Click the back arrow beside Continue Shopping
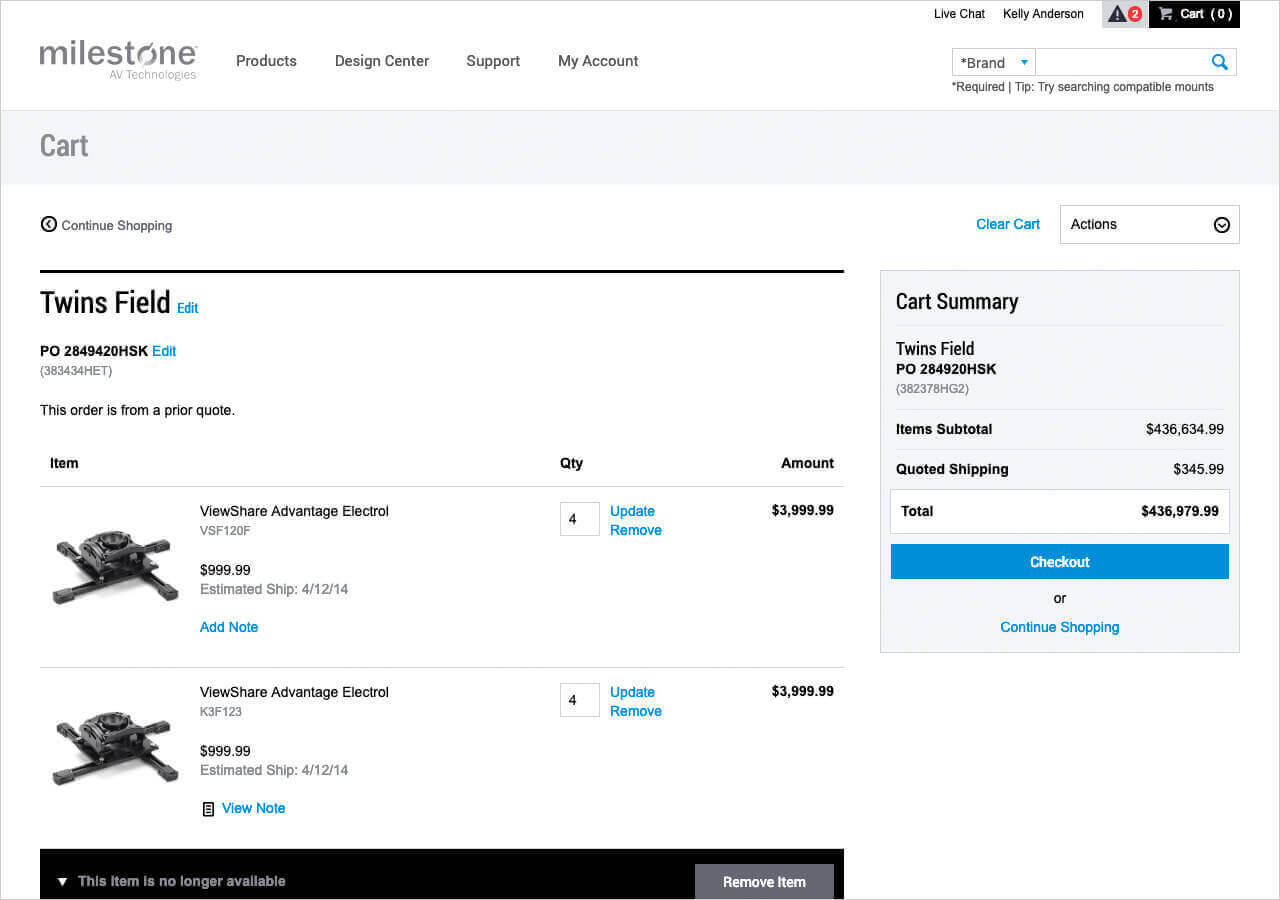 click(48, 224)
